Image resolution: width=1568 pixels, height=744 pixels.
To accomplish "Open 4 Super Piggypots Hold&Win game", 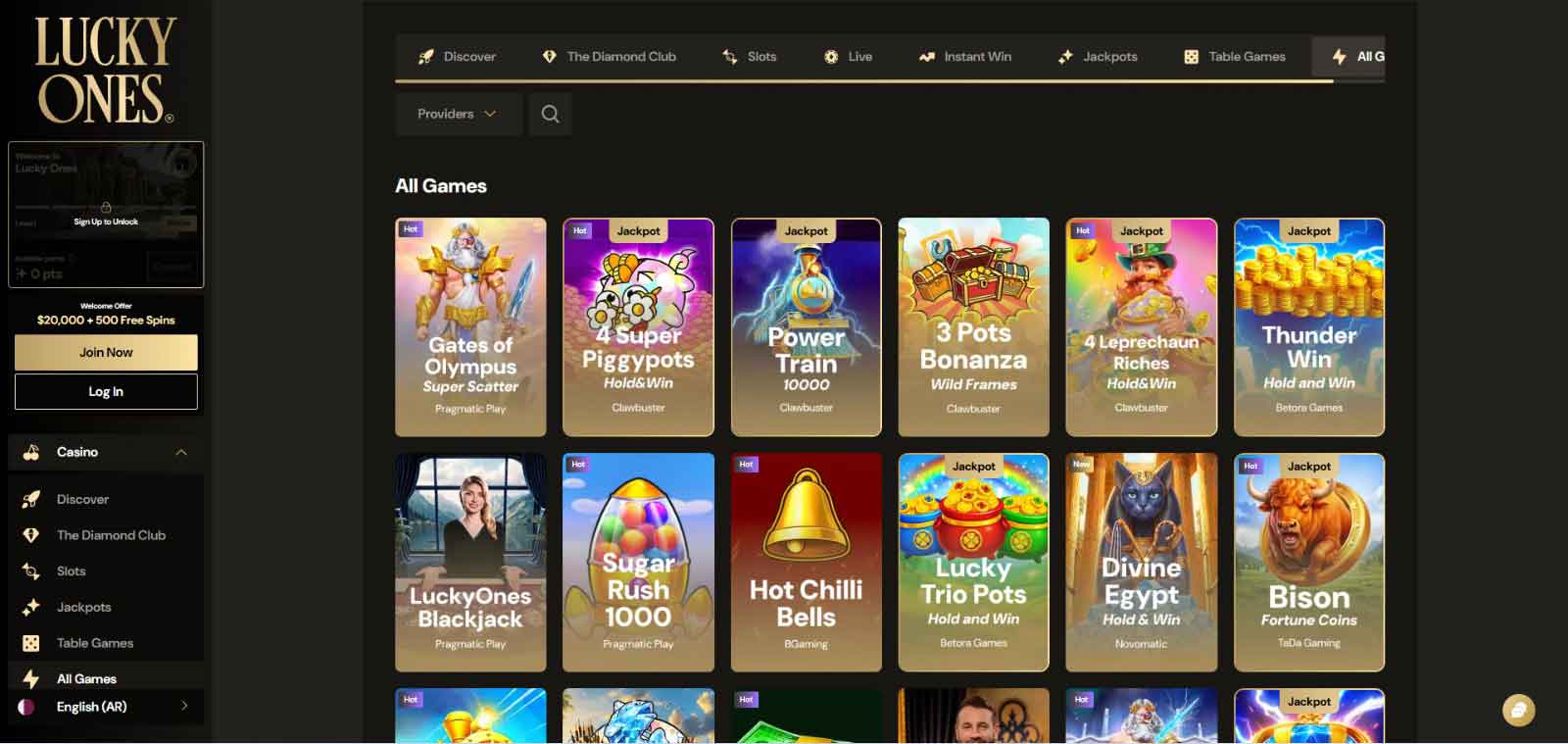I will (638, 327).
